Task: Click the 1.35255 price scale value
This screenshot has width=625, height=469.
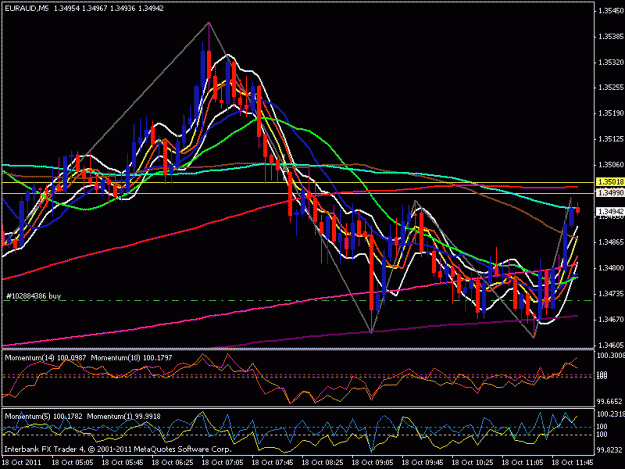Action: (x=611, y=88)
